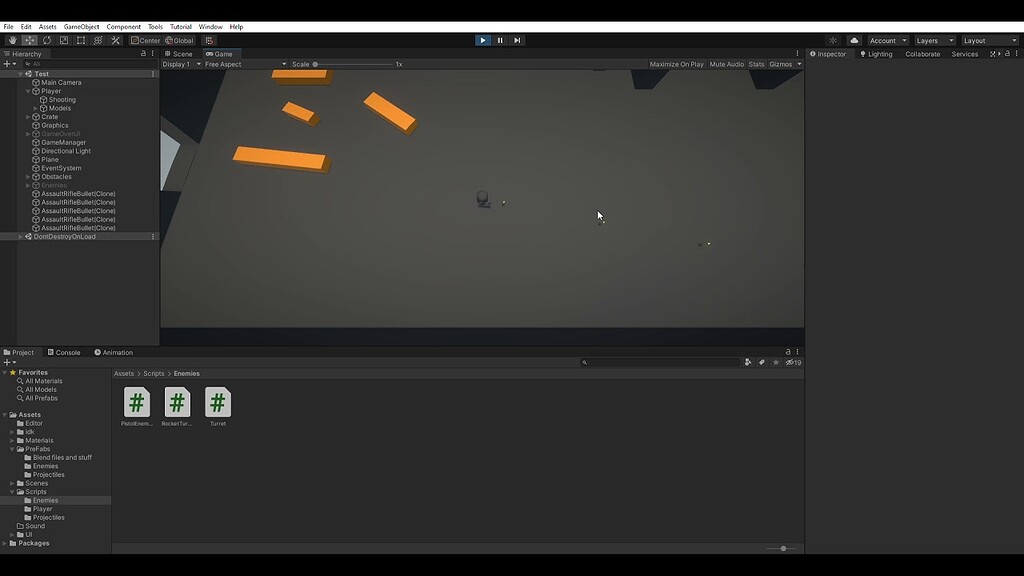Image resolution: width=1024 pixels, height=576 pixels.
Task: Open the custom editor tools icon
Action: click(115, 40)
